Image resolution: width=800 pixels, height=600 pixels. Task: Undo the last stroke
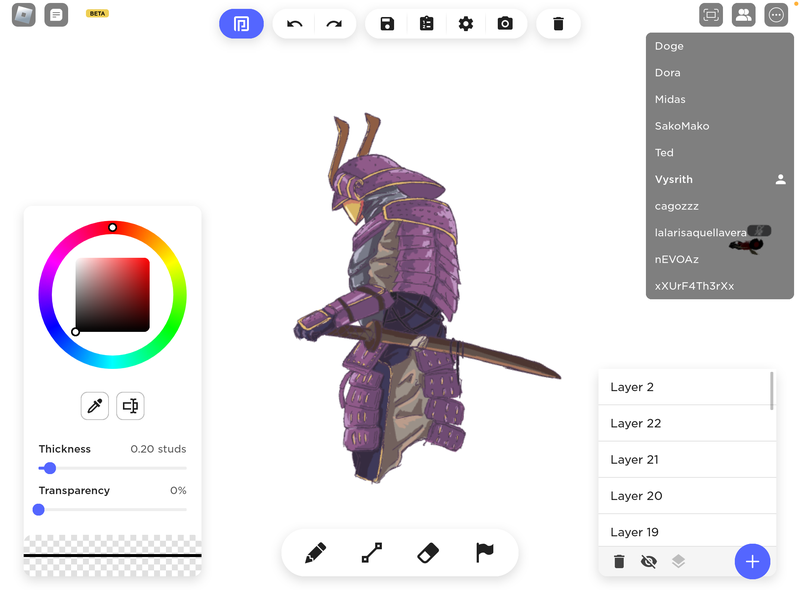(294, 24)
